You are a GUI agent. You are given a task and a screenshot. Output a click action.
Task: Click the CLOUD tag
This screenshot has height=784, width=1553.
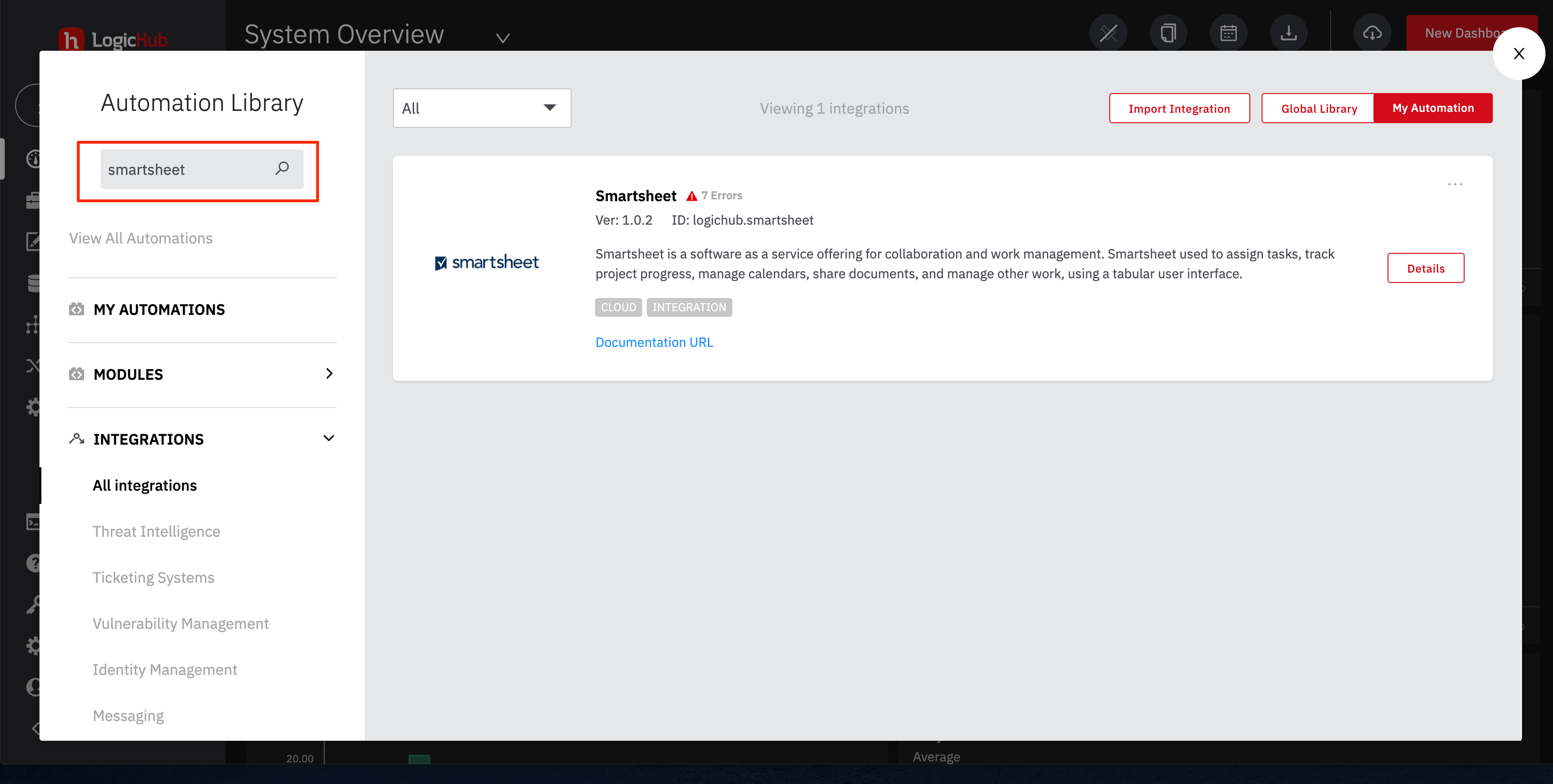[x=618, y=307]
